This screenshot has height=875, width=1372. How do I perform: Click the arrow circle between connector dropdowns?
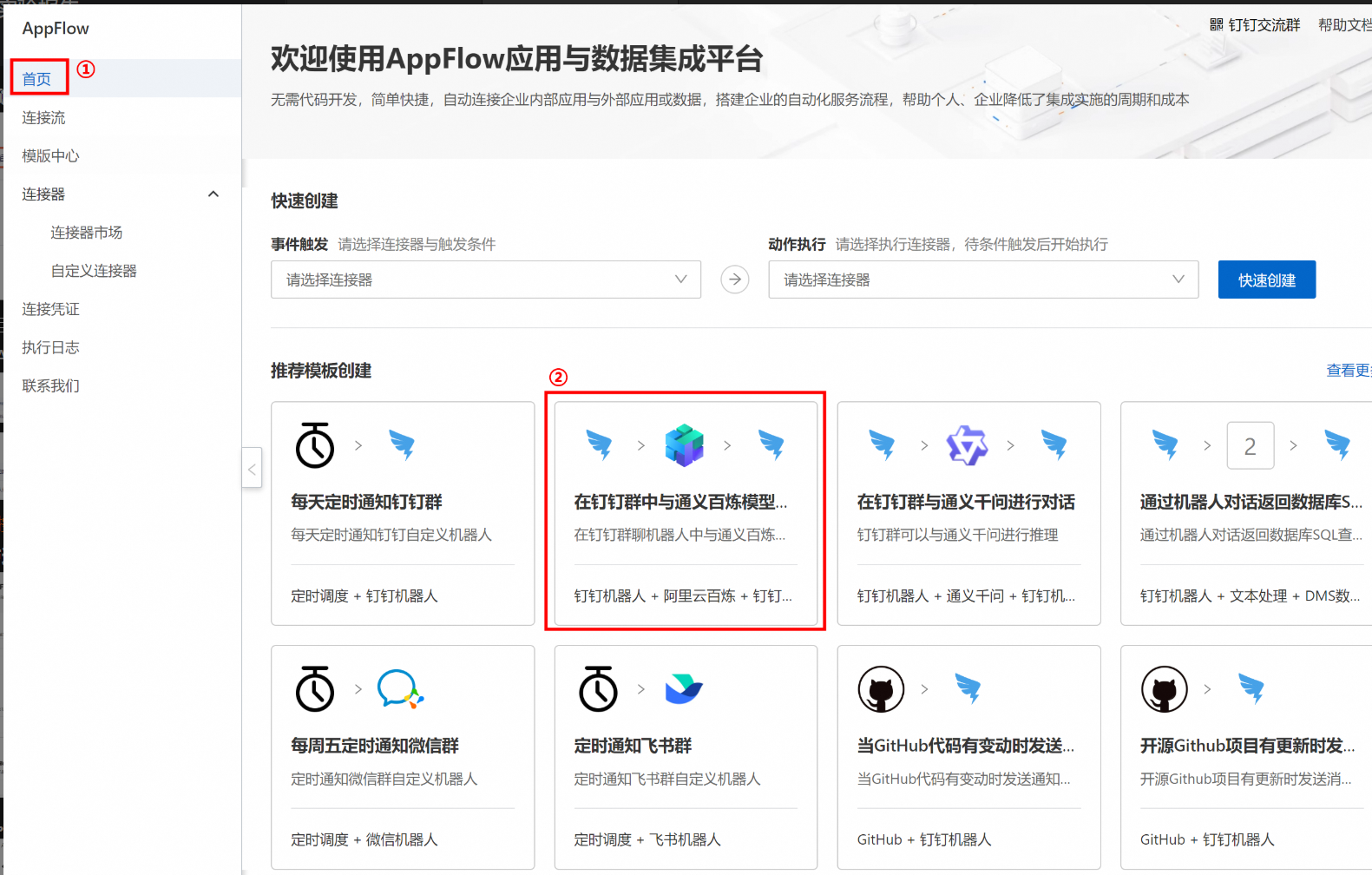pyautogui.click(x=735, y=280)
